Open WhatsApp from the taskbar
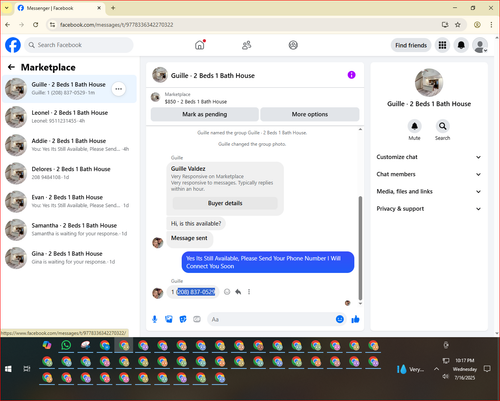Image resolution: width=500 pixels, height=401 pixels. click(x=66, y=345)
